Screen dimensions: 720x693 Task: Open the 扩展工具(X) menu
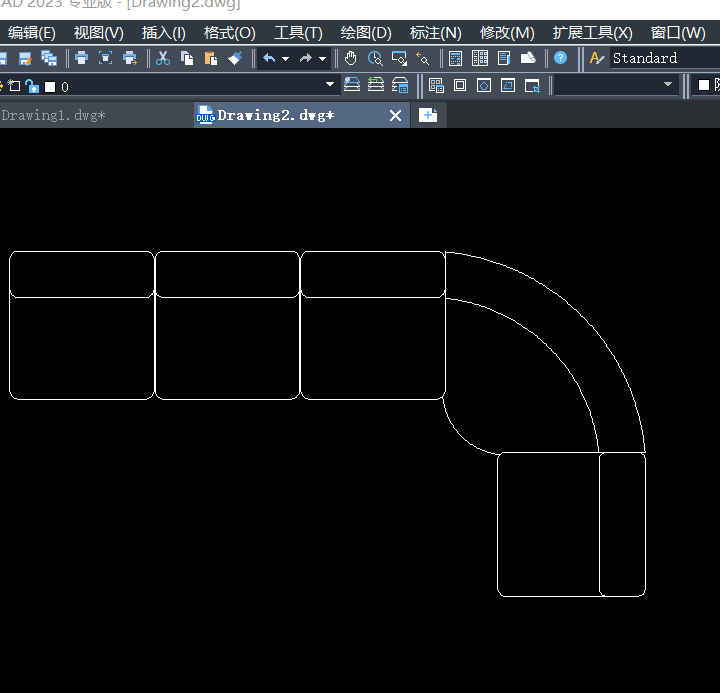click(592, 33)
